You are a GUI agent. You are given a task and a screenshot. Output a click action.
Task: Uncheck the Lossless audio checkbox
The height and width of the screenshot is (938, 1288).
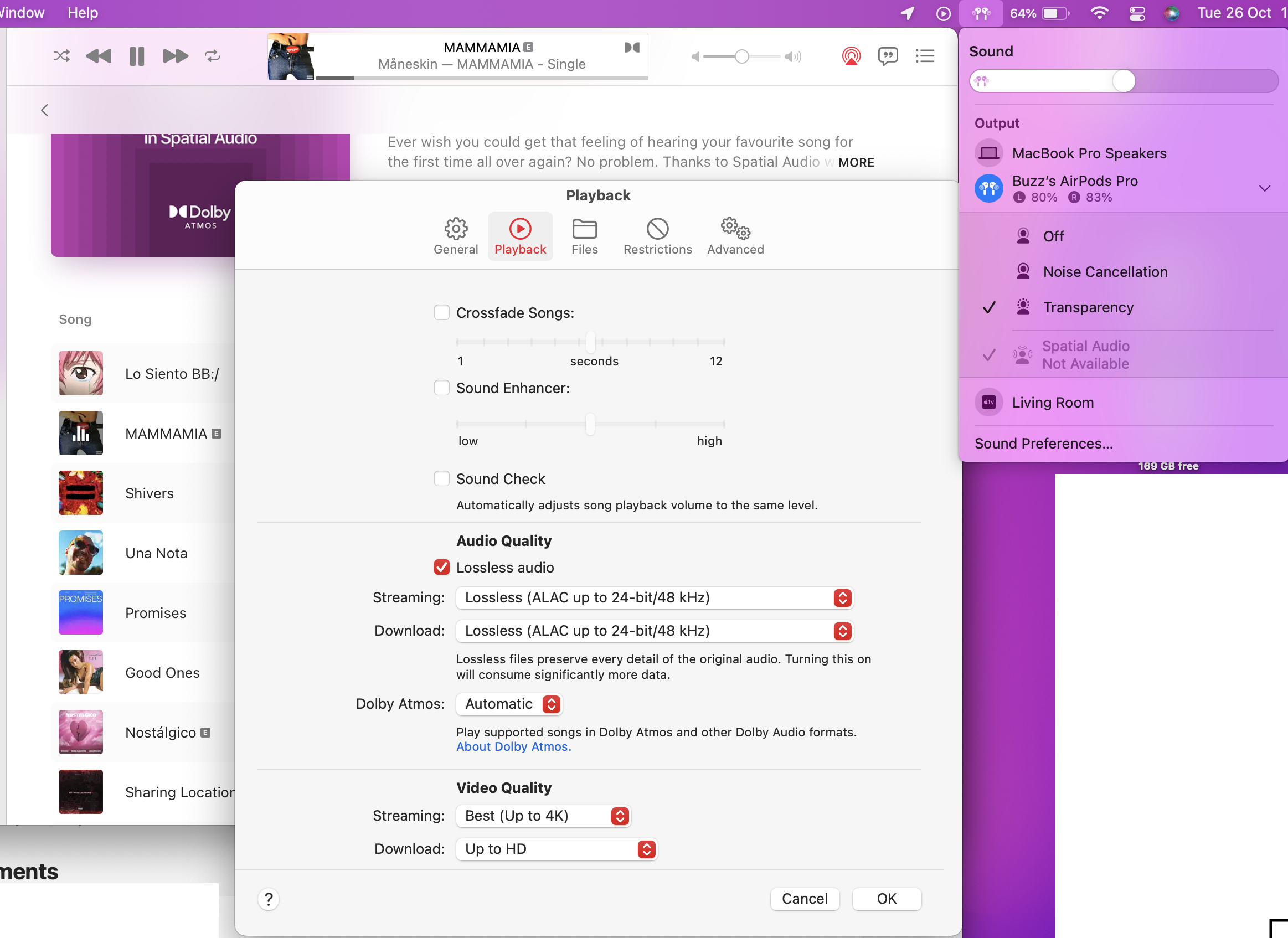[442, 567]
